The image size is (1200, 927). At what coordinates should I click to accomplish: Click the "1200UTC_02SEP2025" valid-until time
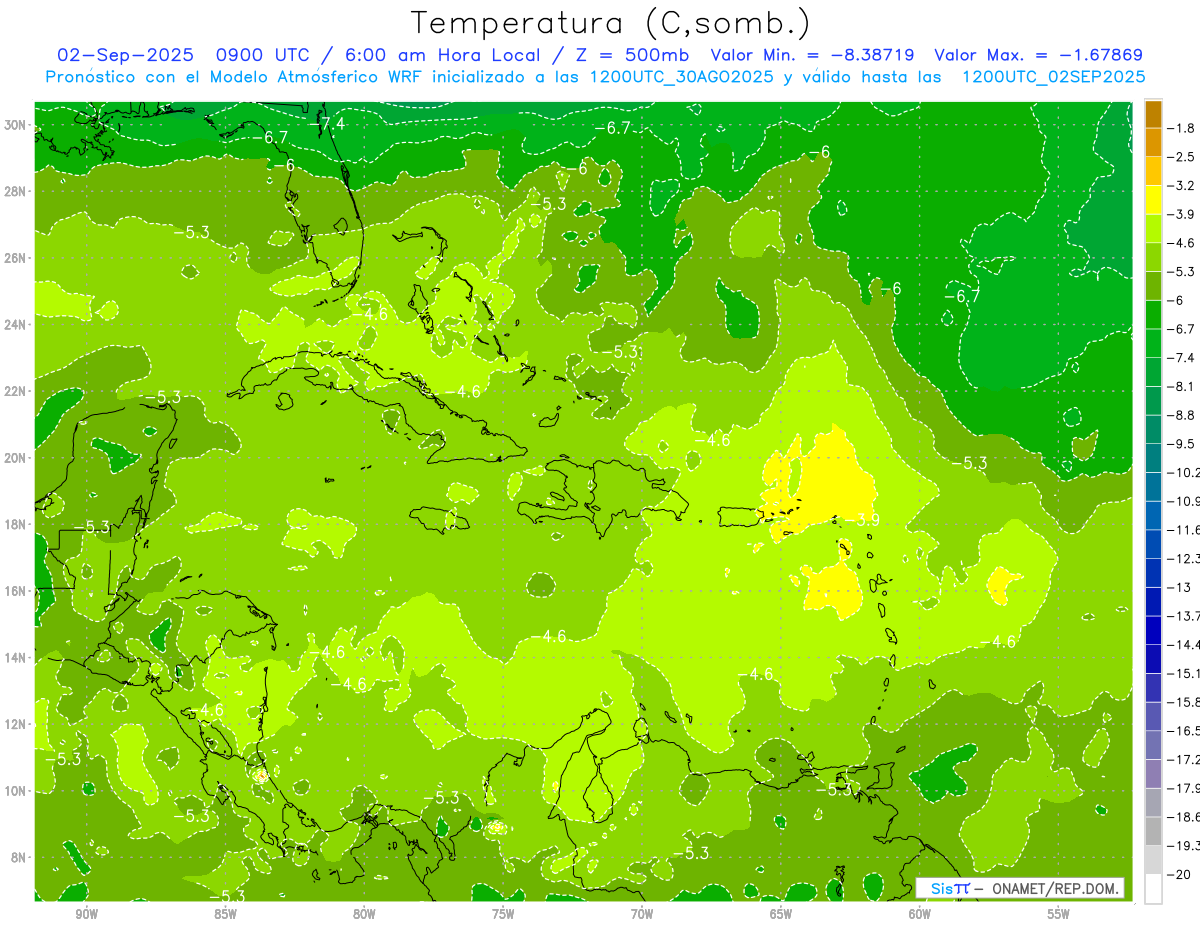click(1053, 77)
